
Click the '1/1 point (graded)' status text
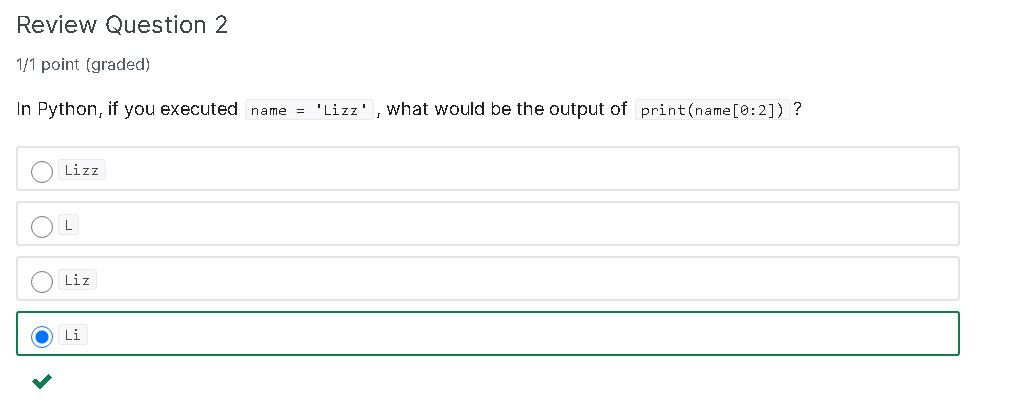(83, 64)
